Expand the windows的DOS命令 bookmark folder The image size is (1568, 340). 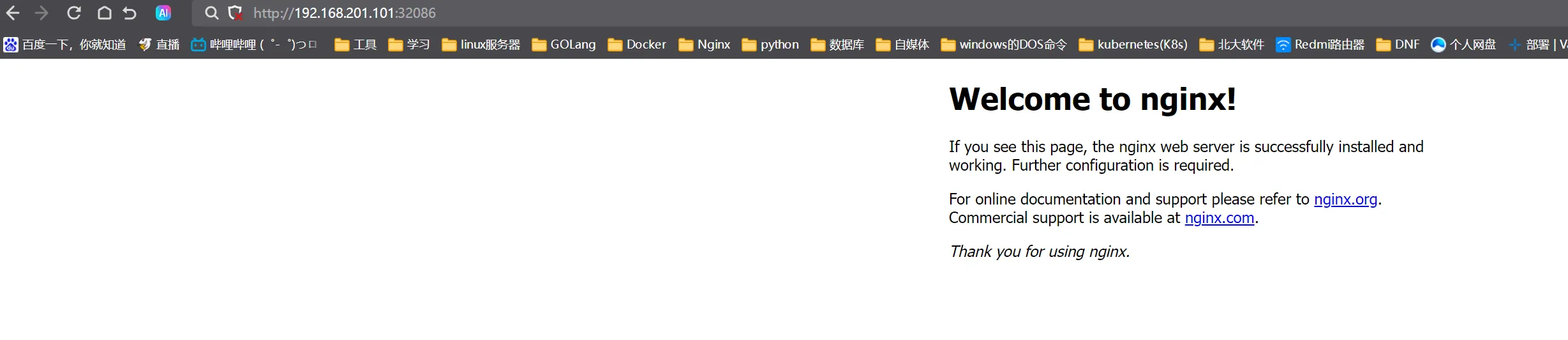(1004, 45)
